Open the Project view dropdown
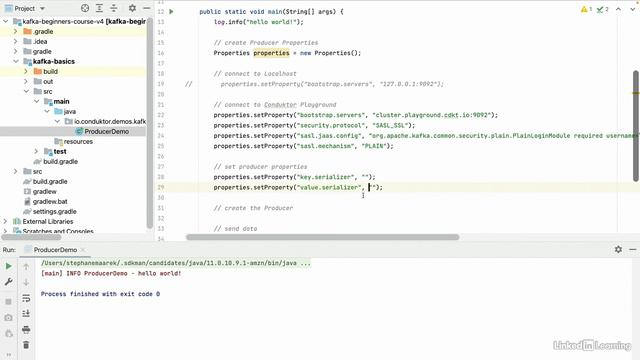This screenshot has height=360, width=640. 42,8
